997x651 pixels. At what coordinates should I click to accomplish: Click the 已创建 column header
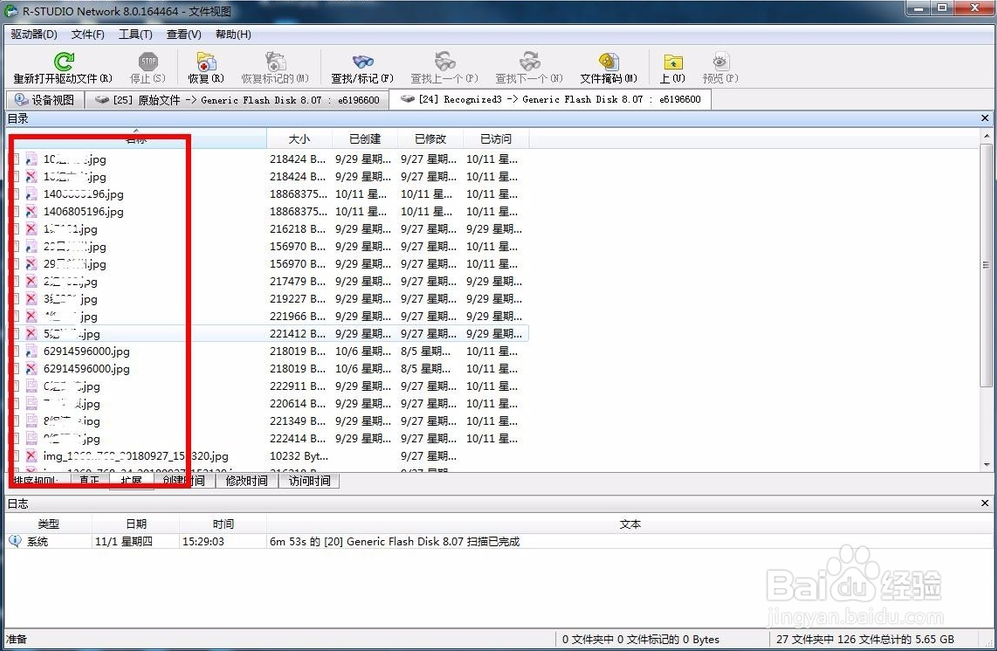point(365,139)
